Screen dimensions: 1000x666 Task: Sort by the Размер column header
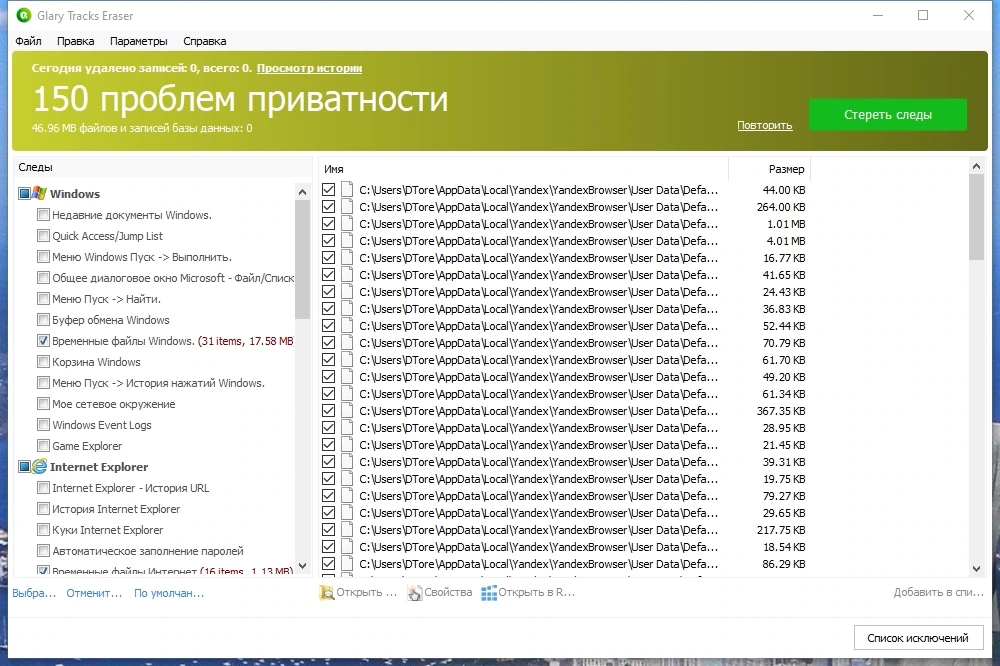click(x=769, y=169)
